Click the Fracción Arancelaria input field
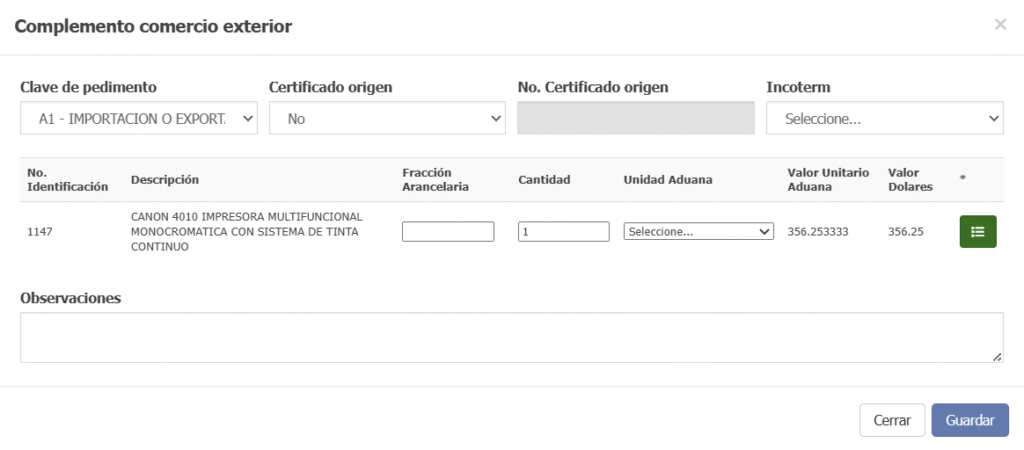The width and height of the screenshot is (1024, 450). [x=448, y=231]
